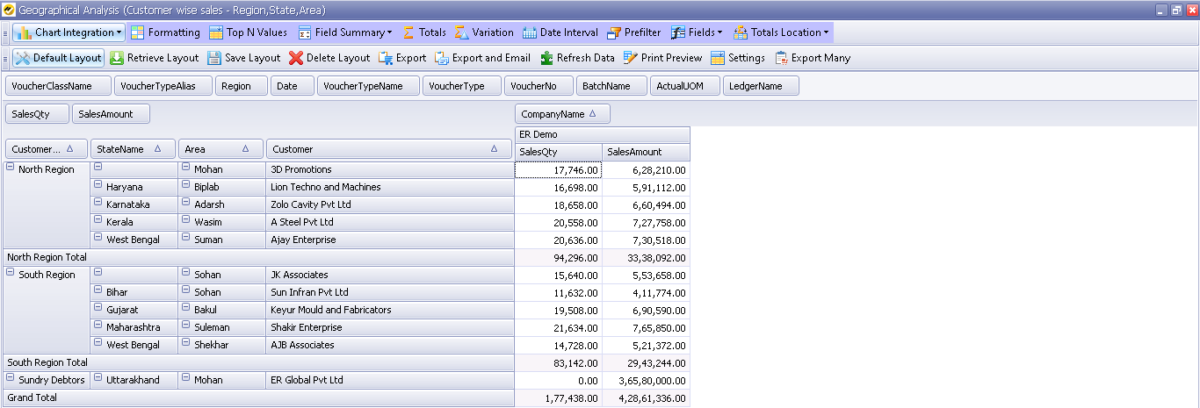This screenshot has width=1200, height=408.
Task: Open the Fields dropdown
Action: coord(697,33)
